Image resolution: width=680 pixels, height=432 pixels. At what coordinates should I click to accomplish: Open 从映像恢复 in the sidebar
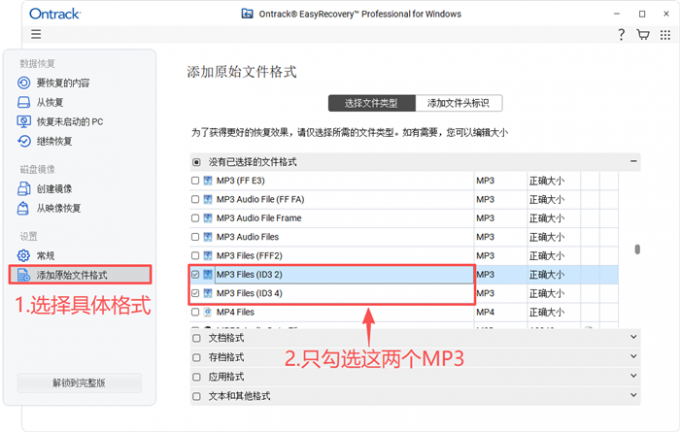point(59,208)
